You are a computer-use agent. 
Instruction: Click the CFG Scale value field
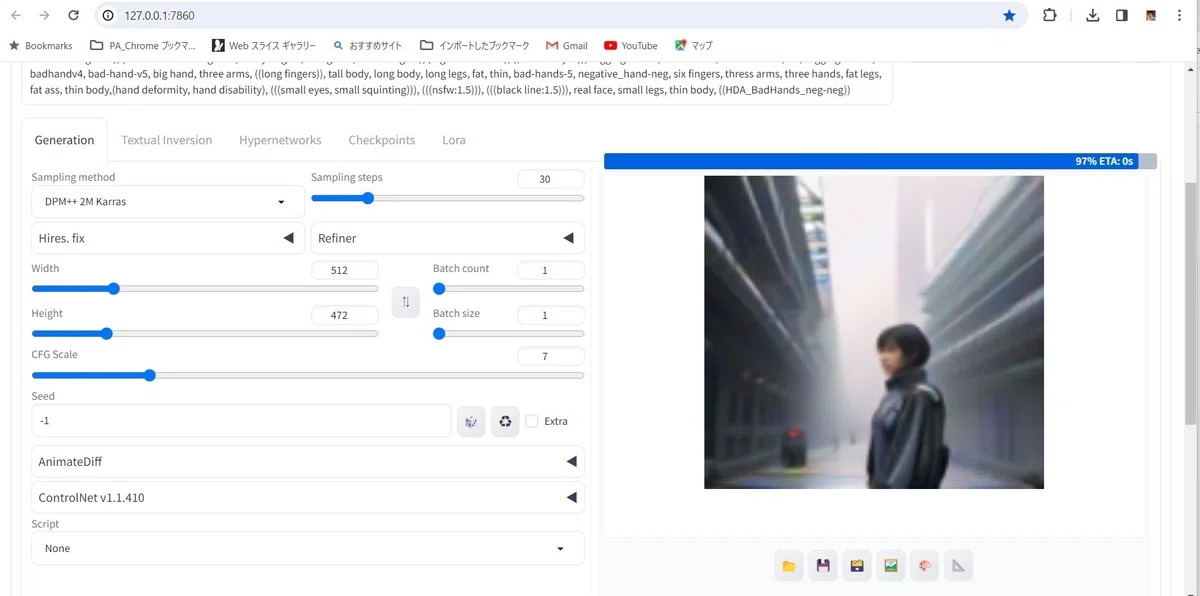551,356
